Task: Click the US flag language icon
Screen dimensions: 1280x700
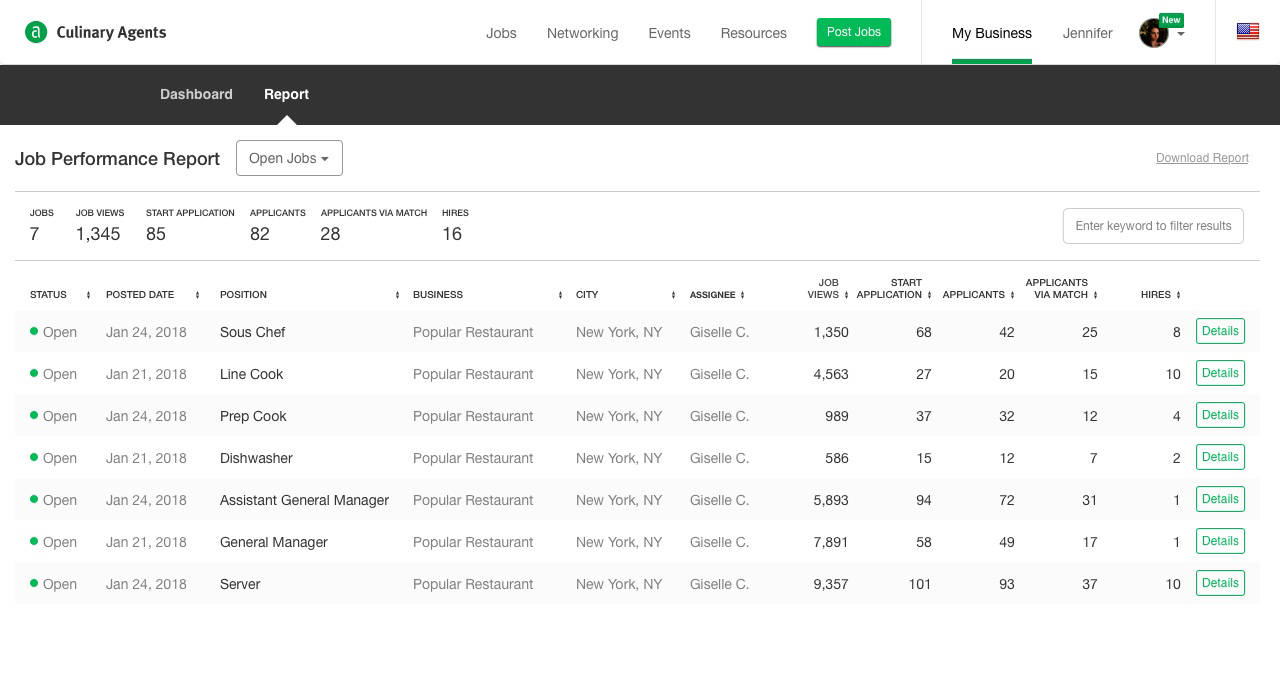Action: (x=1247, y=31)
